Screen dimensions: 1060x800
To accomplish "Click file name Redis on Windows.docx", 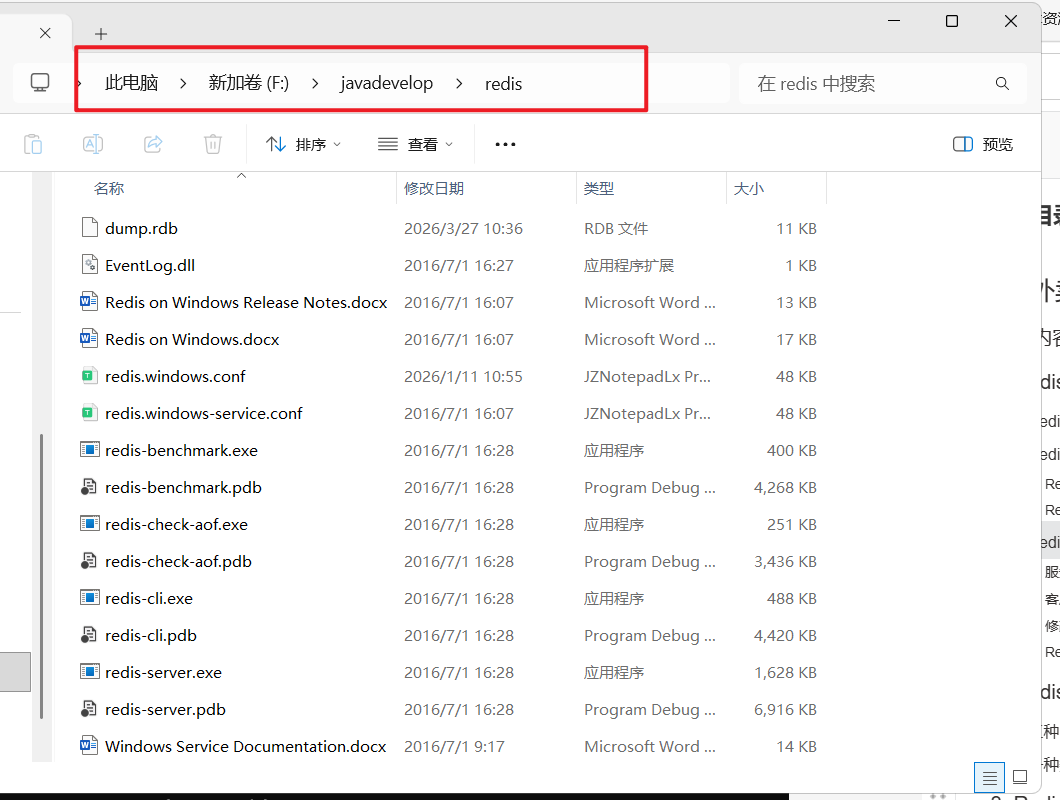I will coord(192,339).
